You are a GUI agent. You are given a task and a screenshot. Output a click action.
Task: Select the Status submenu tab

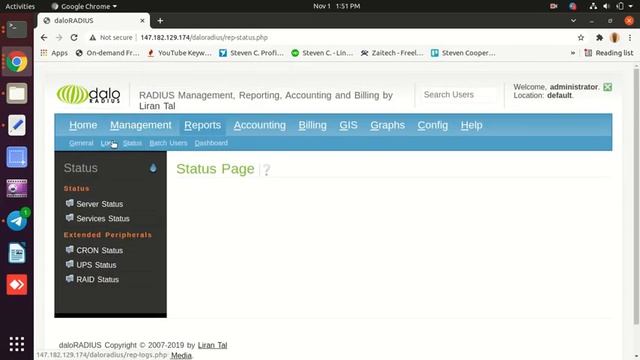coord(132,143)
